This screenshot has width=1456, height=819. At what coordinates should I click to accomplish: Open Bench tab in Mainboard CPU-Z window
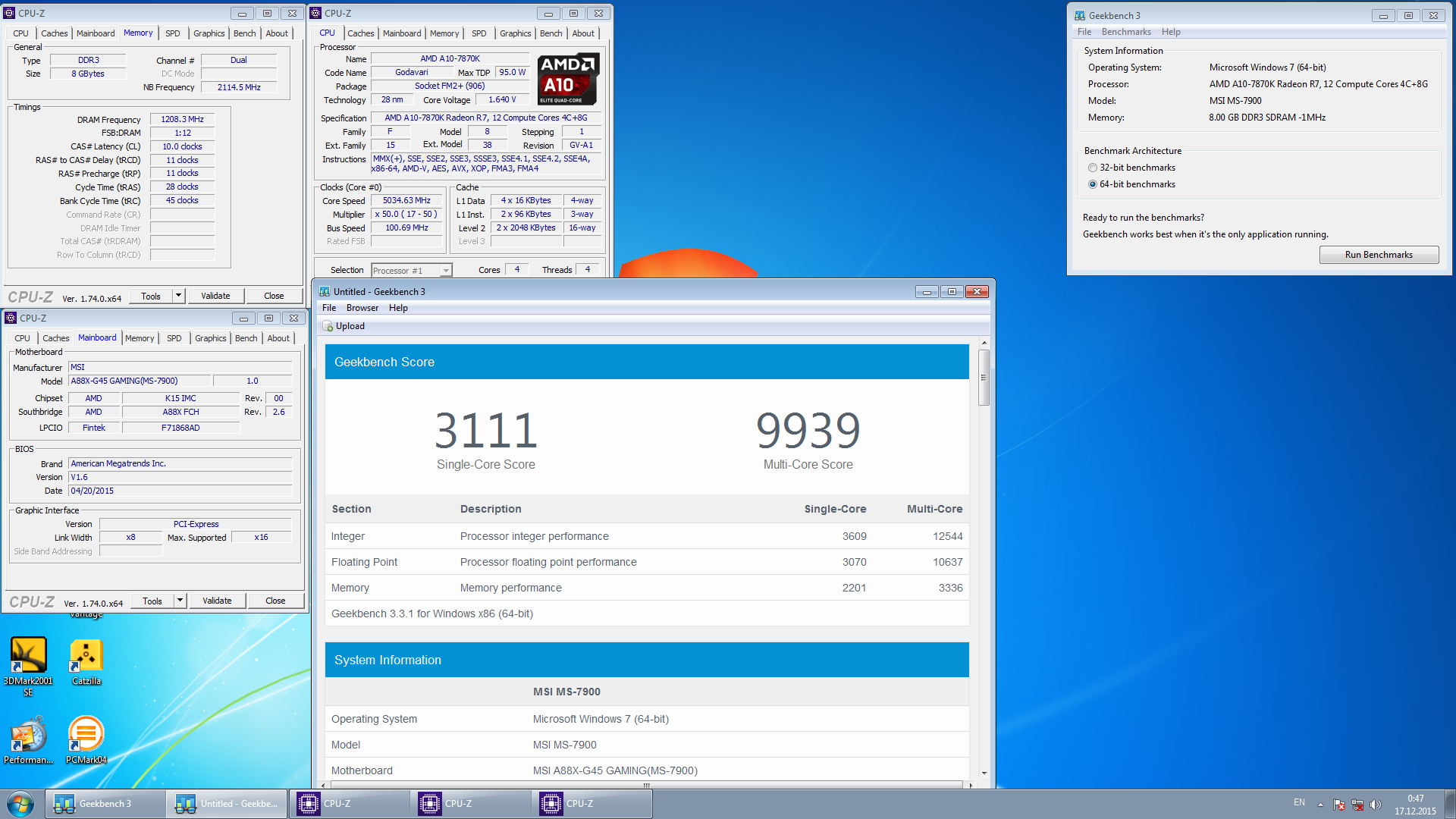pyautogui.click(x=246, y=338)
